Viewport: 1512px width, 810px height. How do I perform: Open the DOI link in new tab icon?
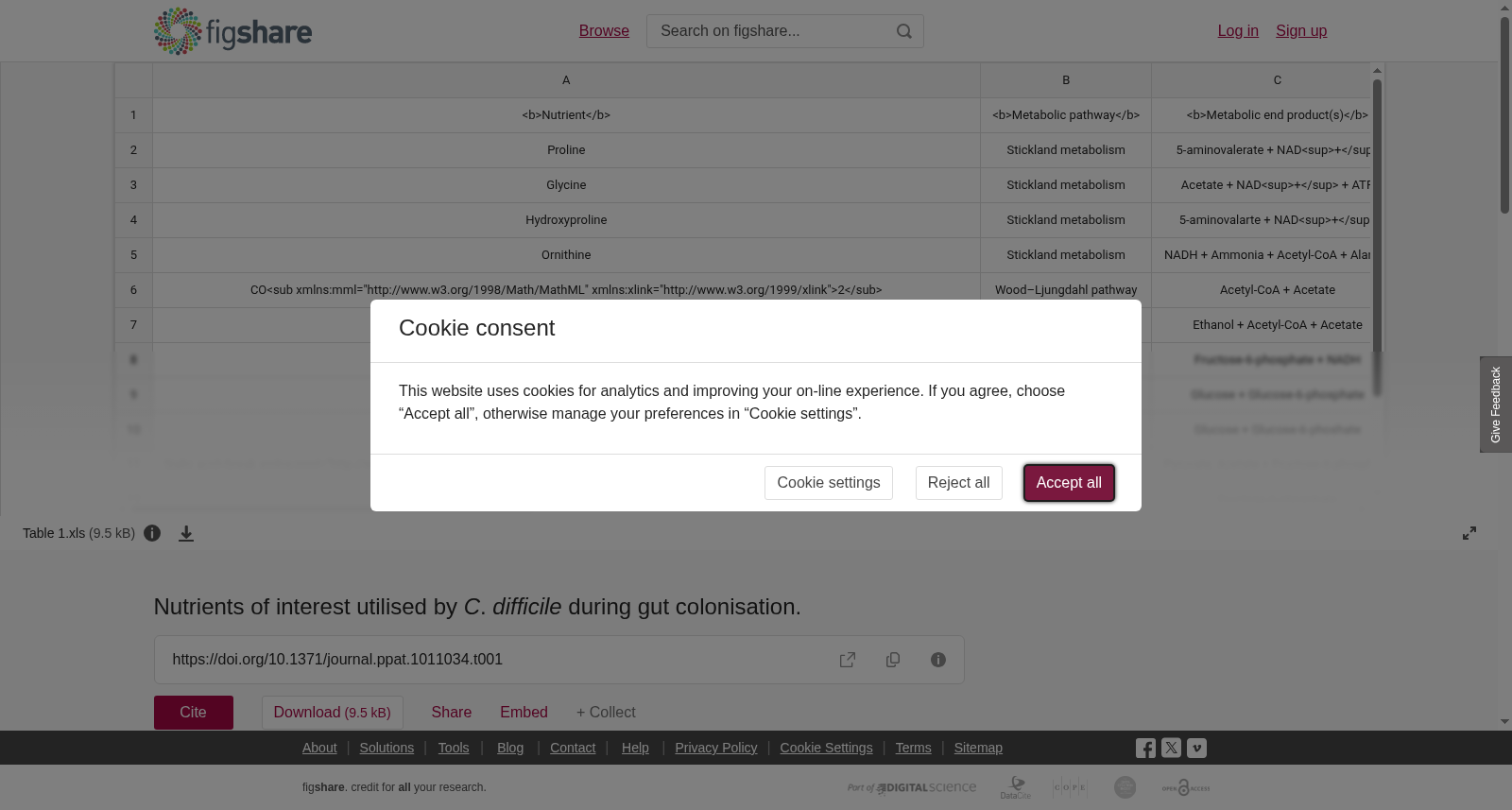(x=848, y=660)
